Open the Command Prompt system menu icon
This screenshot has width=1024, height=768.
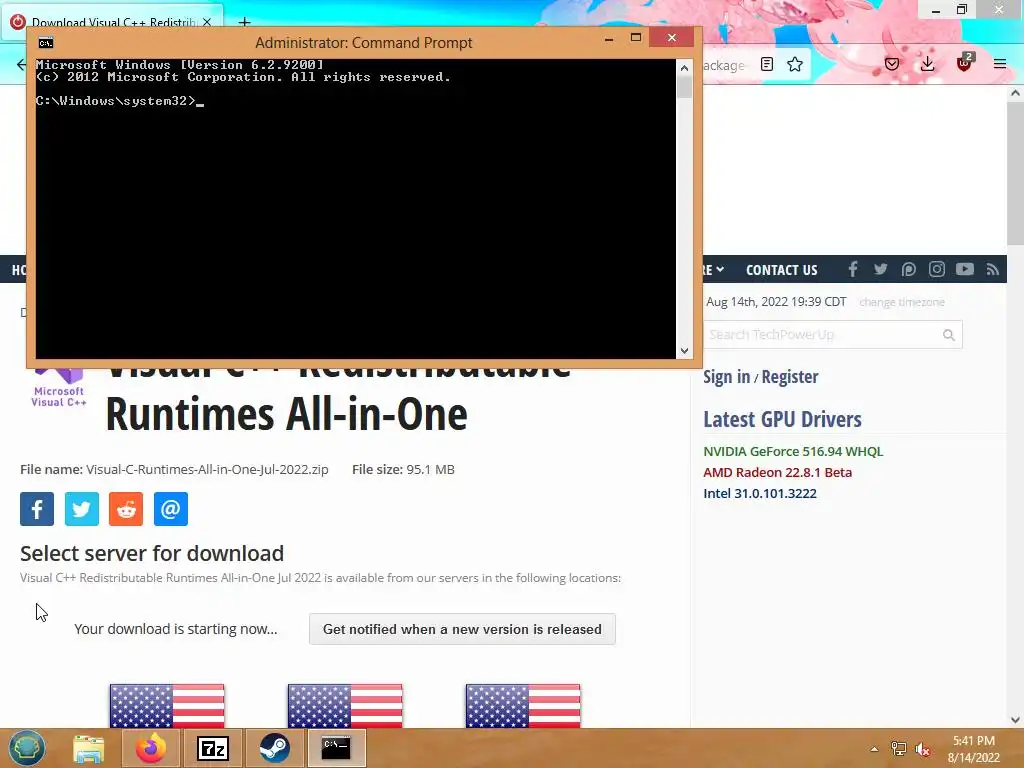(46, 43)
